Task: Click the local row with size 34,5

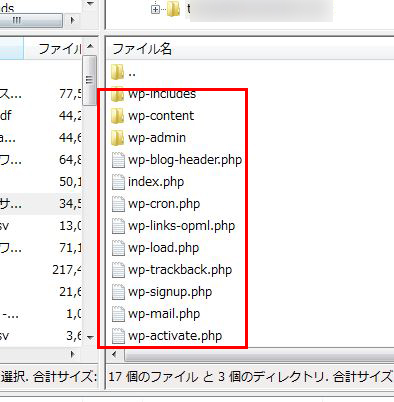Action: (41, 204)
